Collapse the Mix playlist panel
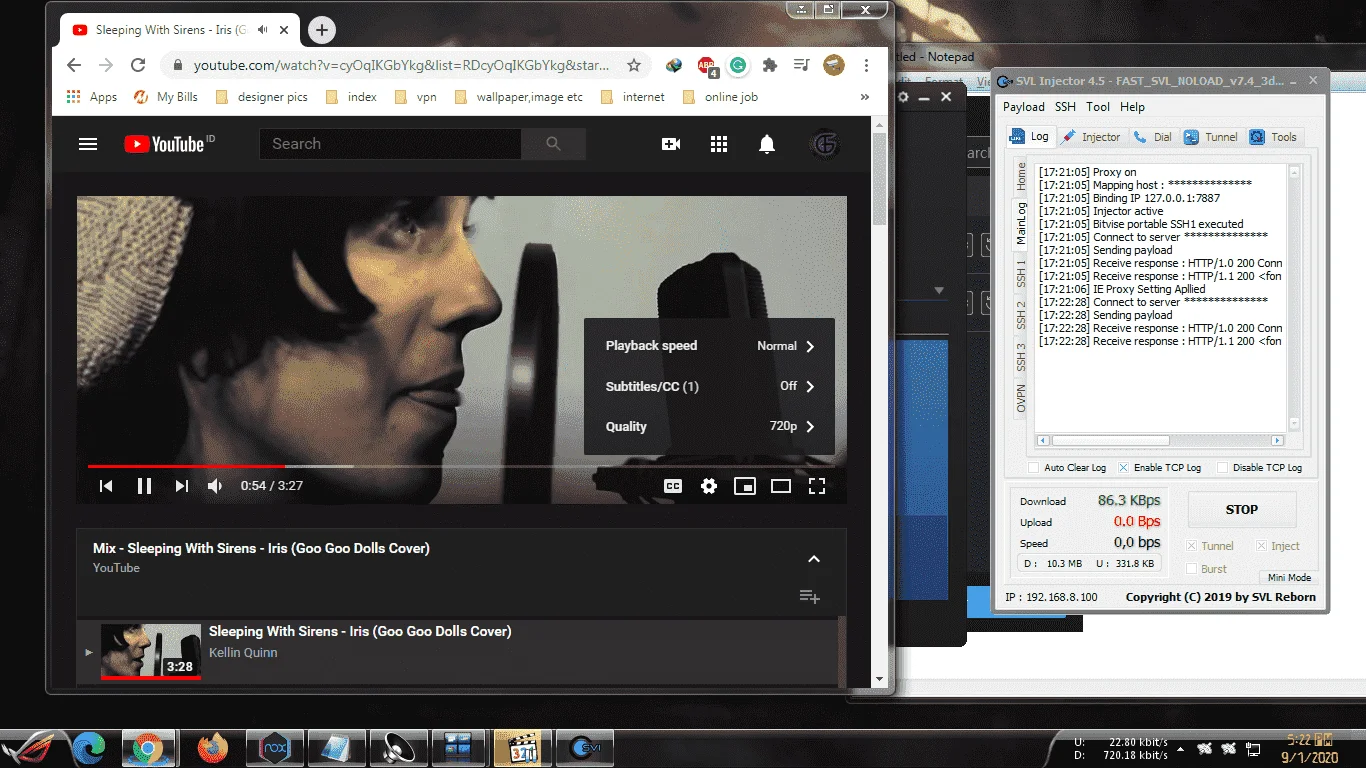1366x768 pixels. [814, 558]
